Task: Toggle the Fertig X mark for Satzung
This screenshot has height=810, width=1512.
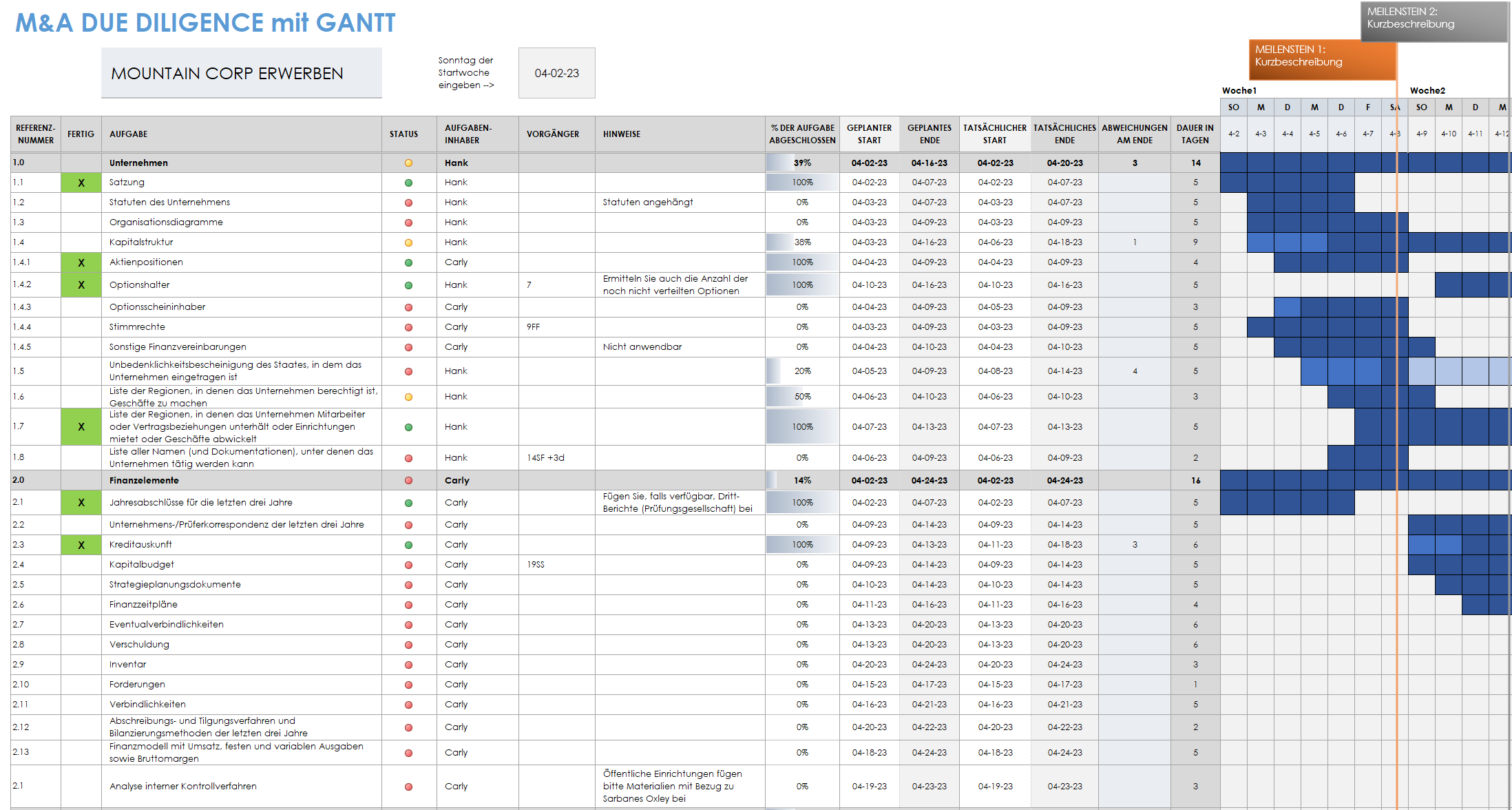Action: click(81, 183)
